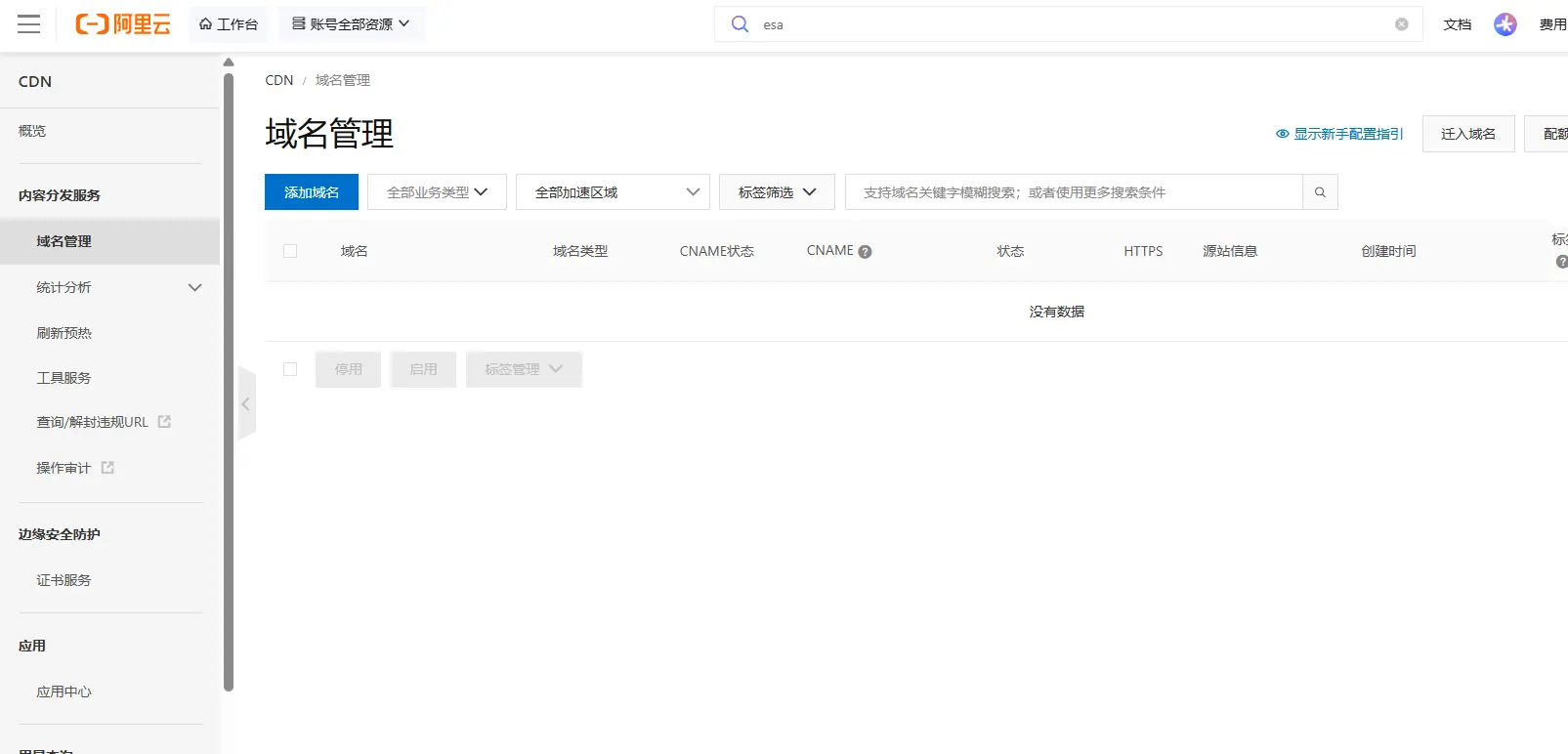Click the 源站信息 column header
The width and height of the screenshot is (1568, 754).
[x=1230, y=251]
